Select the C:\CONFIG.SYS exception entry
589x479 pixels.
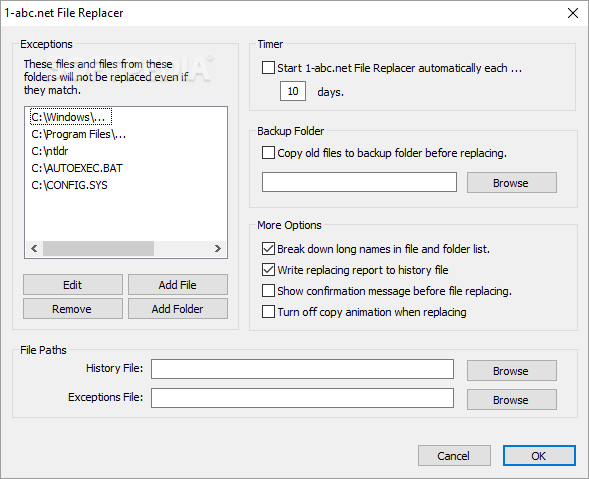click(69, 185)
